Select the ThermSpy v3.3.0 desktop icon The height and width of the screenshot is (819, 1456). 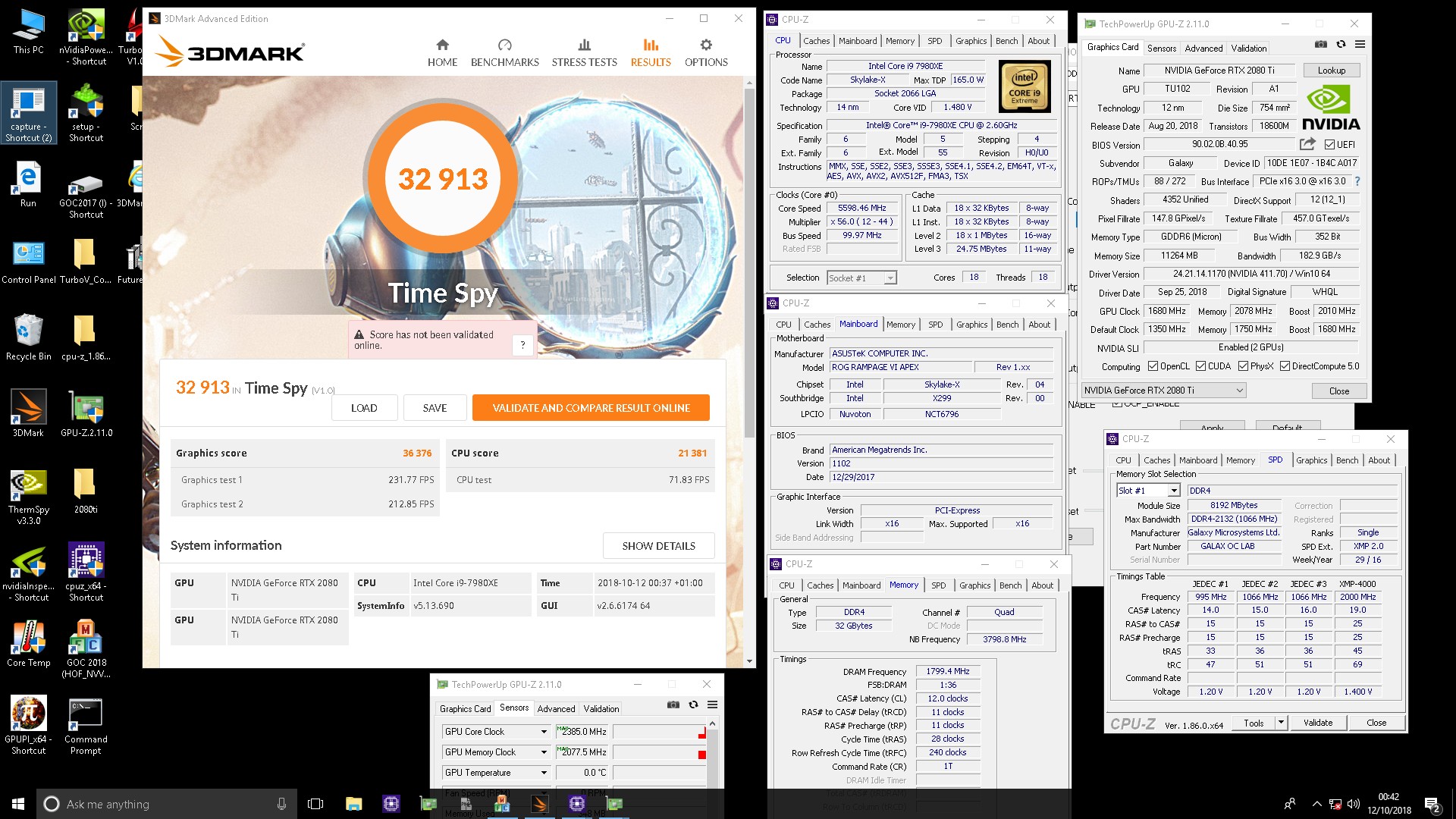28,497
